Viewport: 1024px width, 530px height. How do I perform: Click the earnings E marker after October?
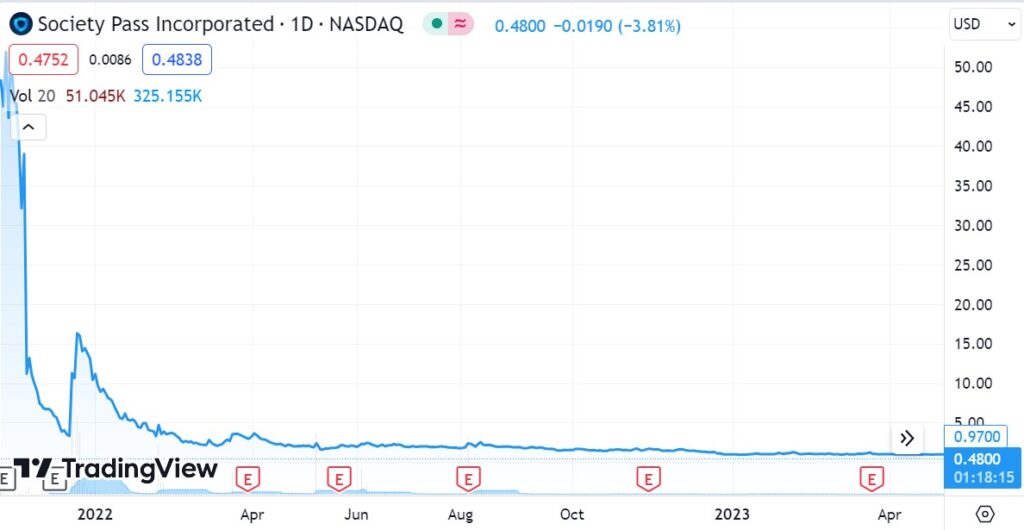coord(648,479)
